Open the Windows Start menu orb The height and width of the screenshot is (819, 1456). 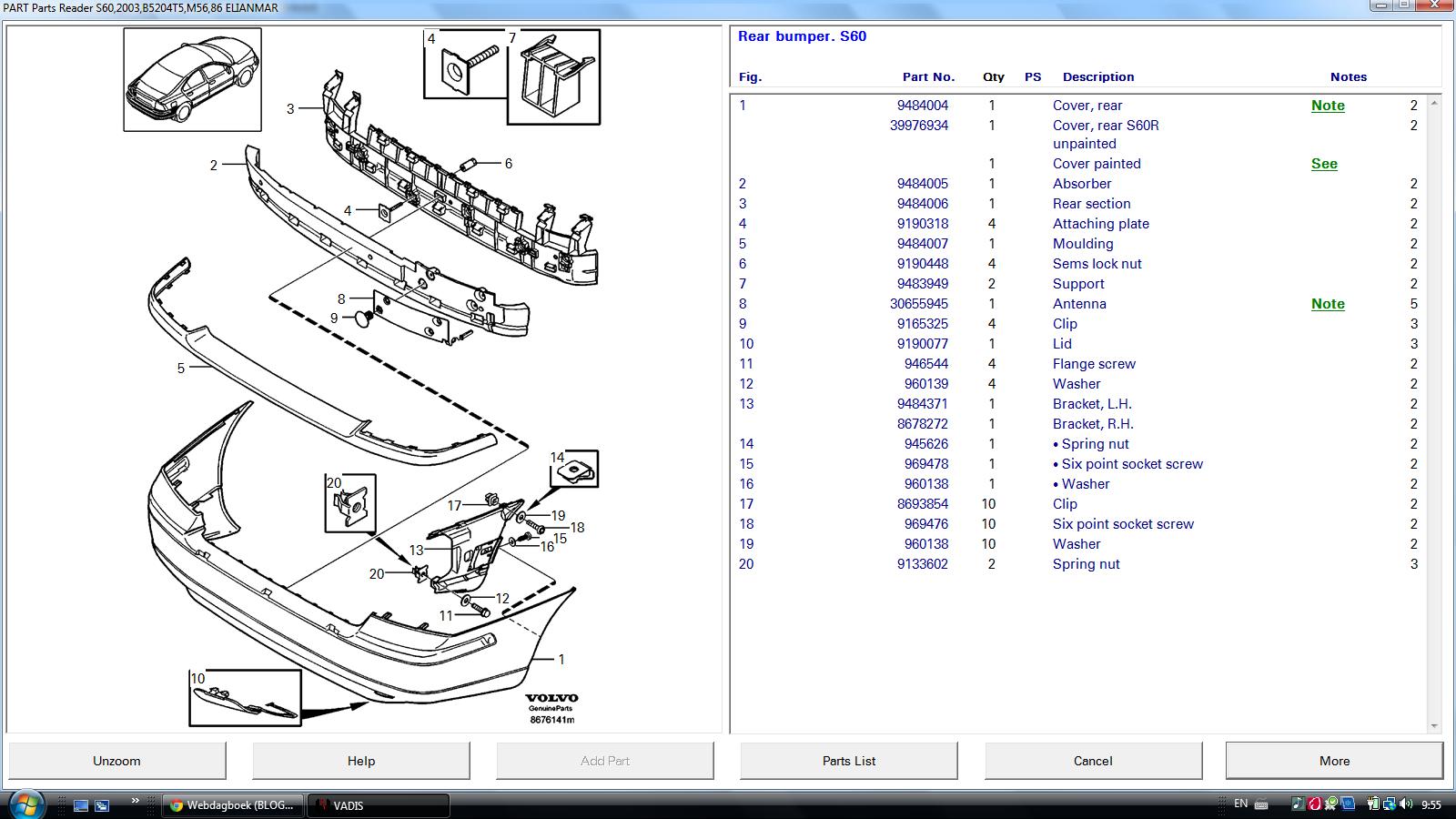tap(26, 804)
